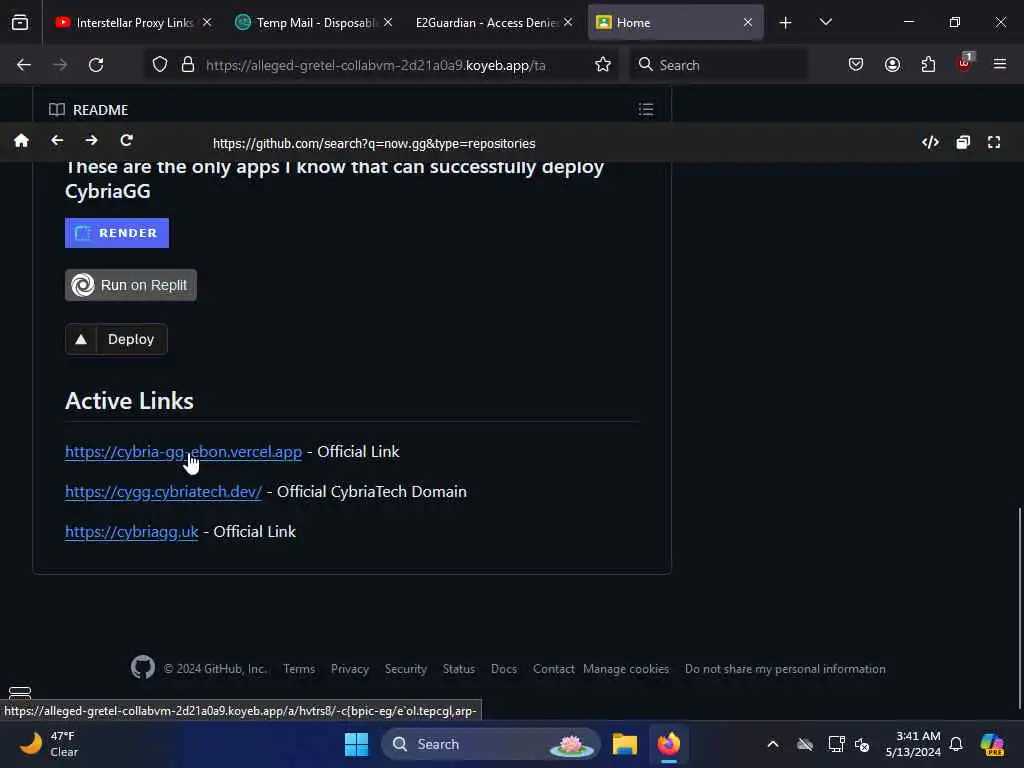Open cybria-gg-ebon.vercel.app link
This screenshot has height=768, width=1024.
click(184, 452)
